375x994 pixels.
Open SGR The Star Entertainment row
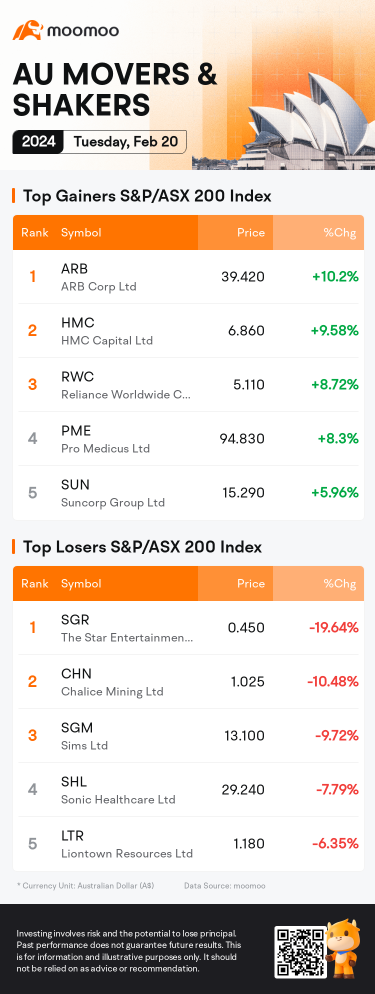[x=188, y=628]
